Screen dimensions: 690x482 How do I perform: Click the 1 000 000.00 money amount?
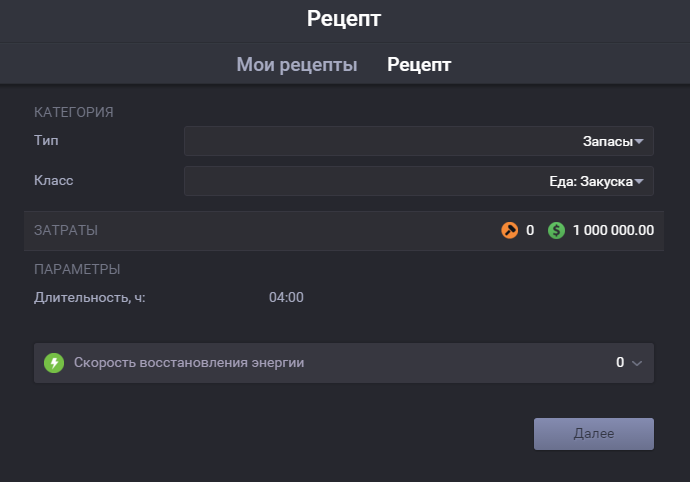[613, 230]
